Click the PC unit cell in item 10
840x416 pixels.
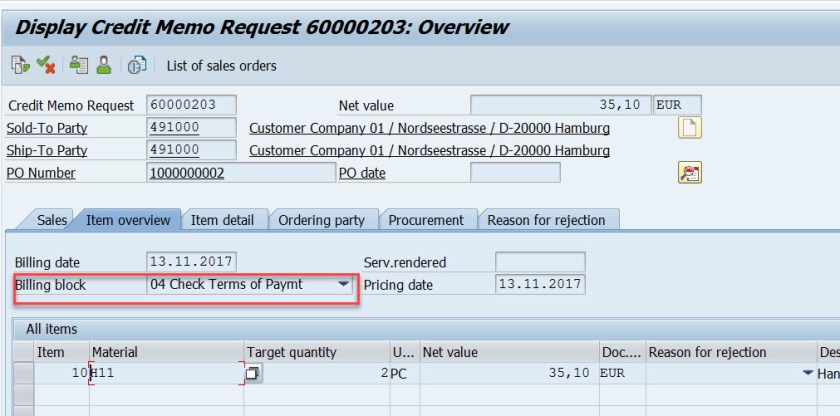pyautogui.click(x=405, y=373)
